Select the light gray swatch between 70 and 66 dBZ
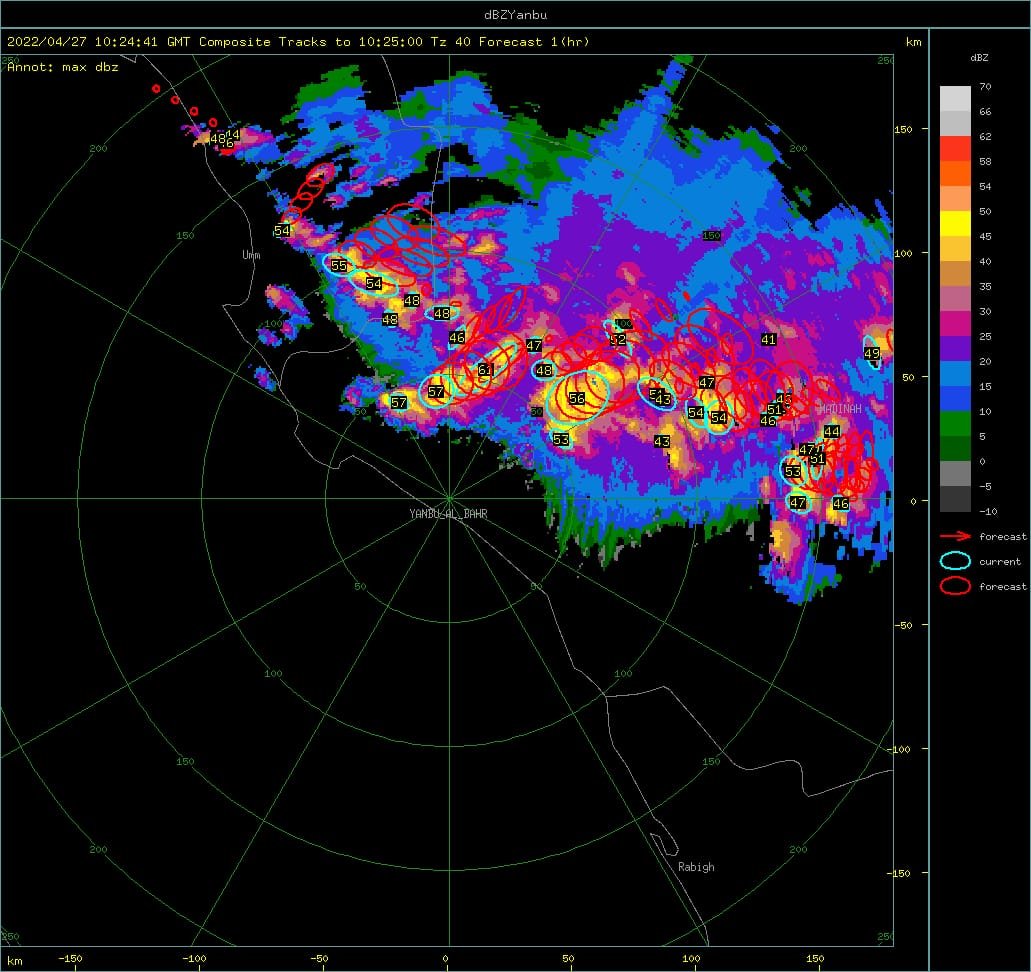The height and width of the screenshot is (972, 1031). pyautogui.click(x=955, y=99)
